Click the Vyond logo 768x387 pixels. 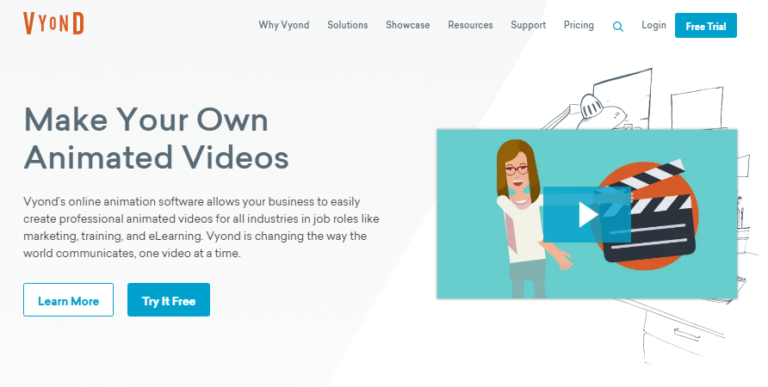click(54, 24)
